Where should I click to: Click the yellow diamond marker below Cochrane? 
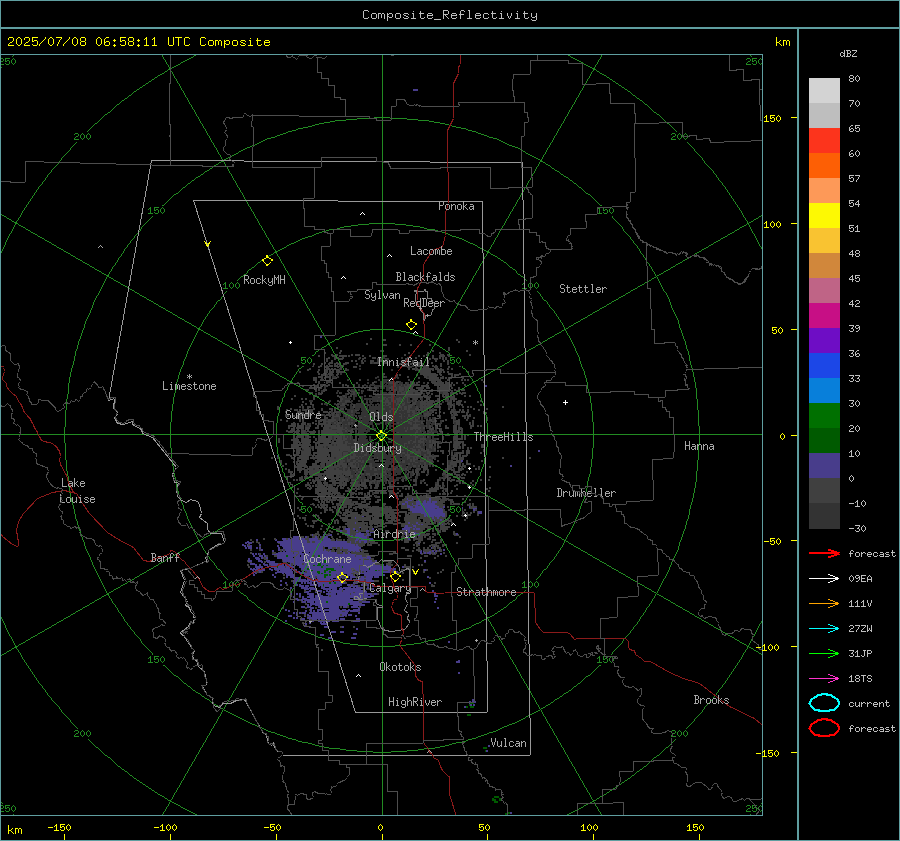click(343, 578)
